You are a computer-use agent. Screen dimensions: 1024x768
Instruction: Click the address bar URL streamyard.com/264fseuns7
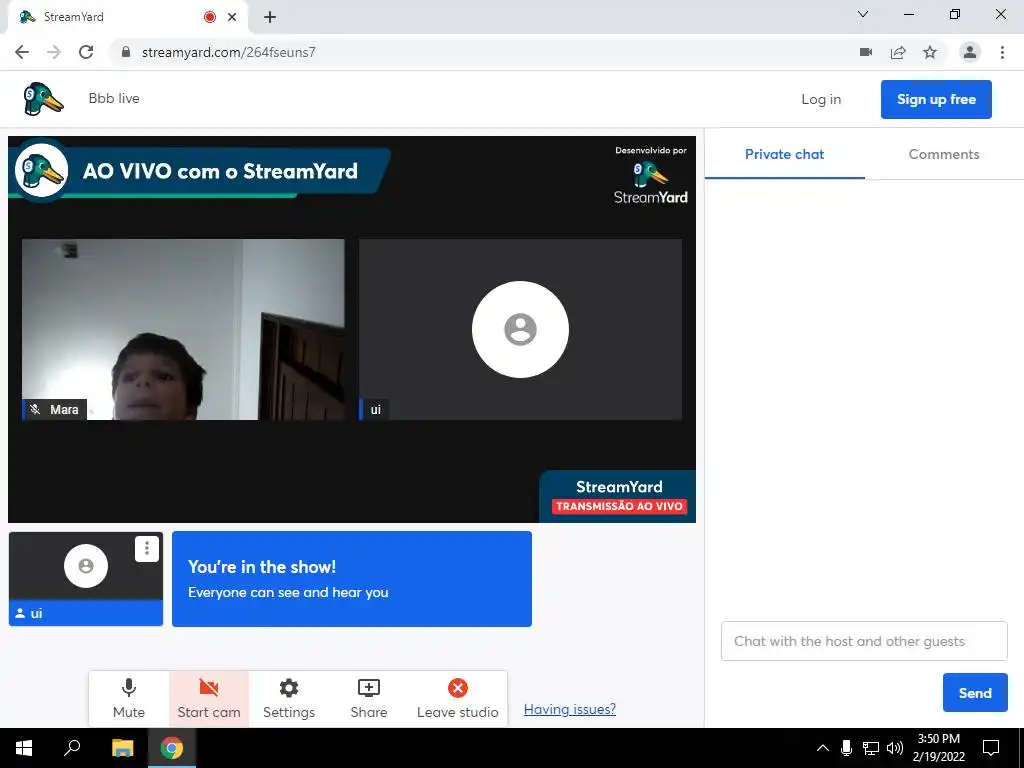click(229, 52)
